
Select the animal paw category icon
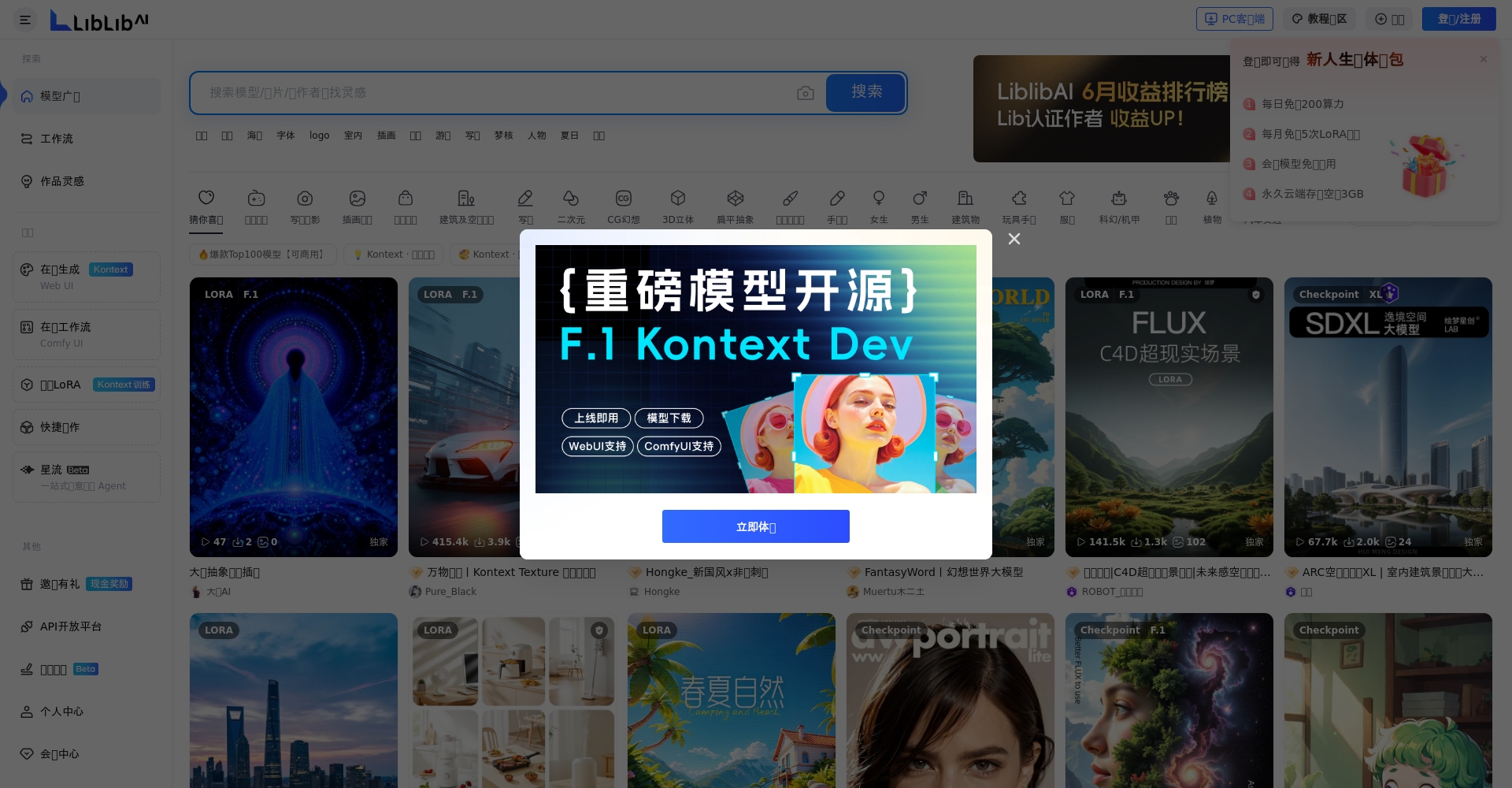pos(1171,207)
